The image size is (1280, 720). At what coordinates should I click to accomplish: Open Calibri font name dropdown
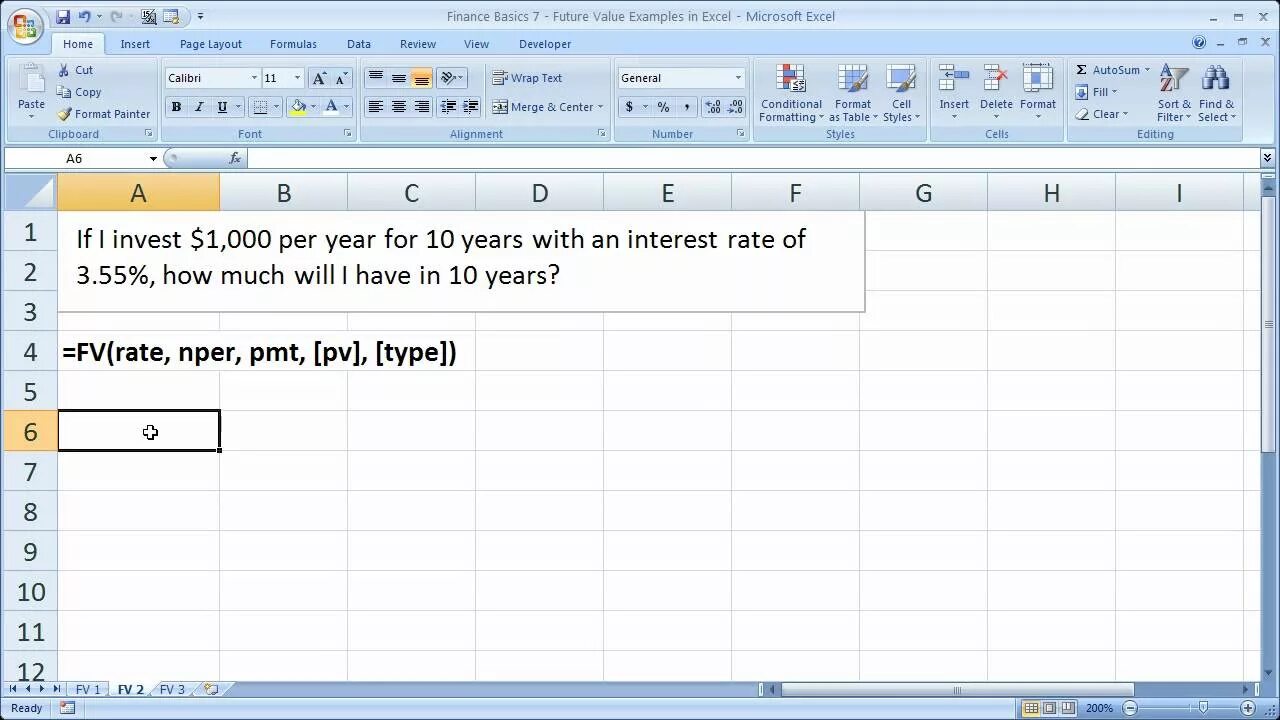[x=254, y=78]
